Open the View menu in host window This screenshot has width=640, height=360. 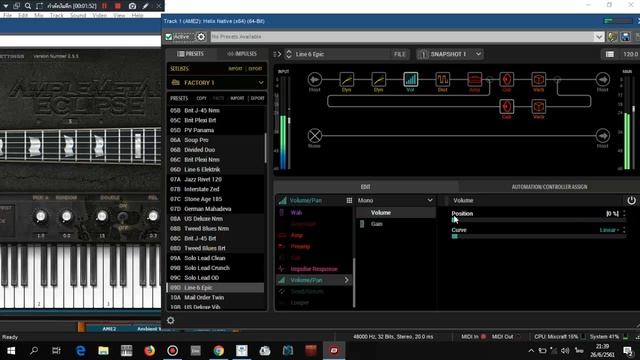coord(119,15)
